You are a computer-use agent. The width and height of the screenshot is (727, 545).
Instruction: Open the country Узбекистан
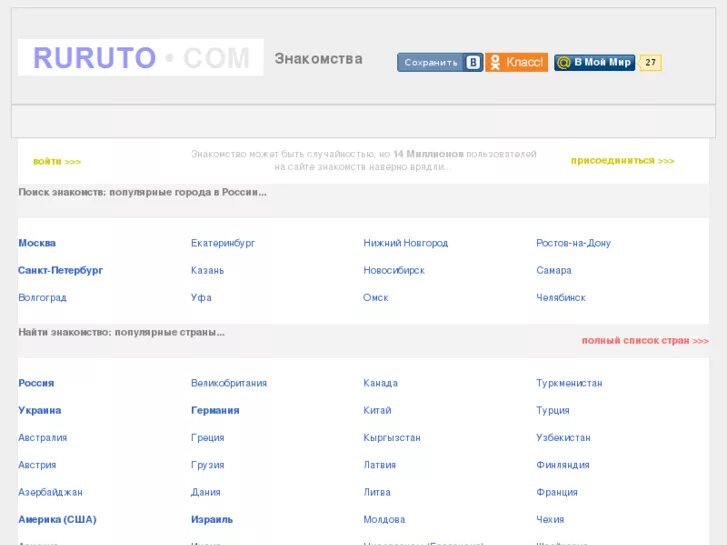pos(563,438)
